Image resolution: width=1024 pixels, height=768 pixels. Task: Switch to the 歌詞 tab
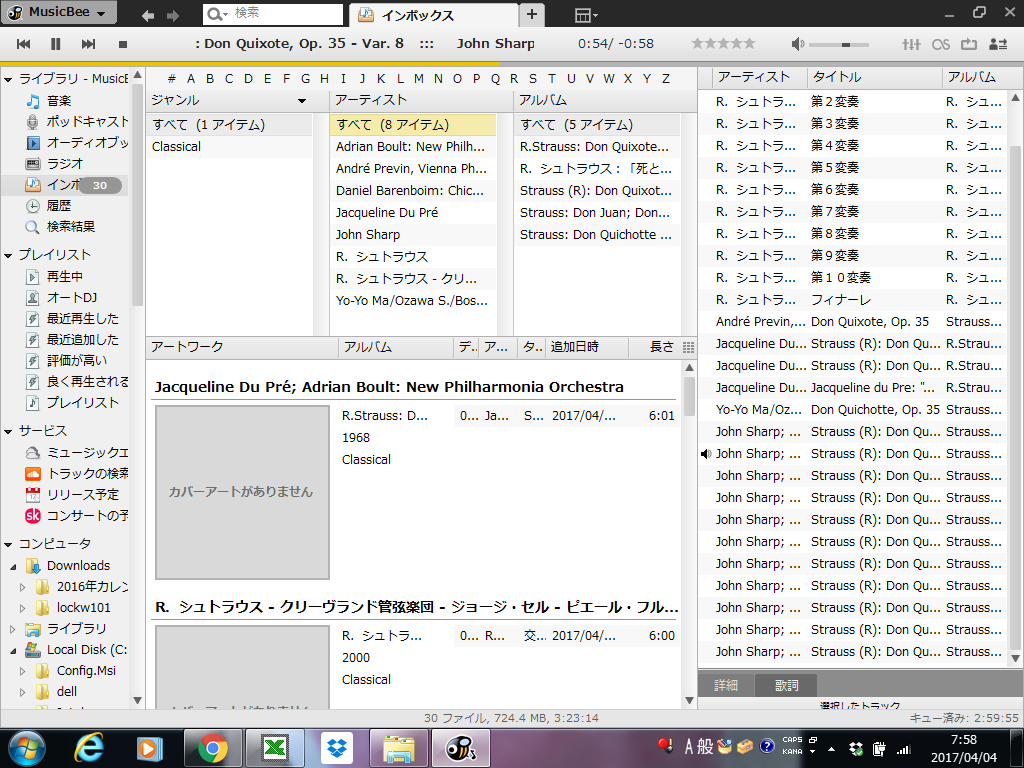(x=786, y=685)
